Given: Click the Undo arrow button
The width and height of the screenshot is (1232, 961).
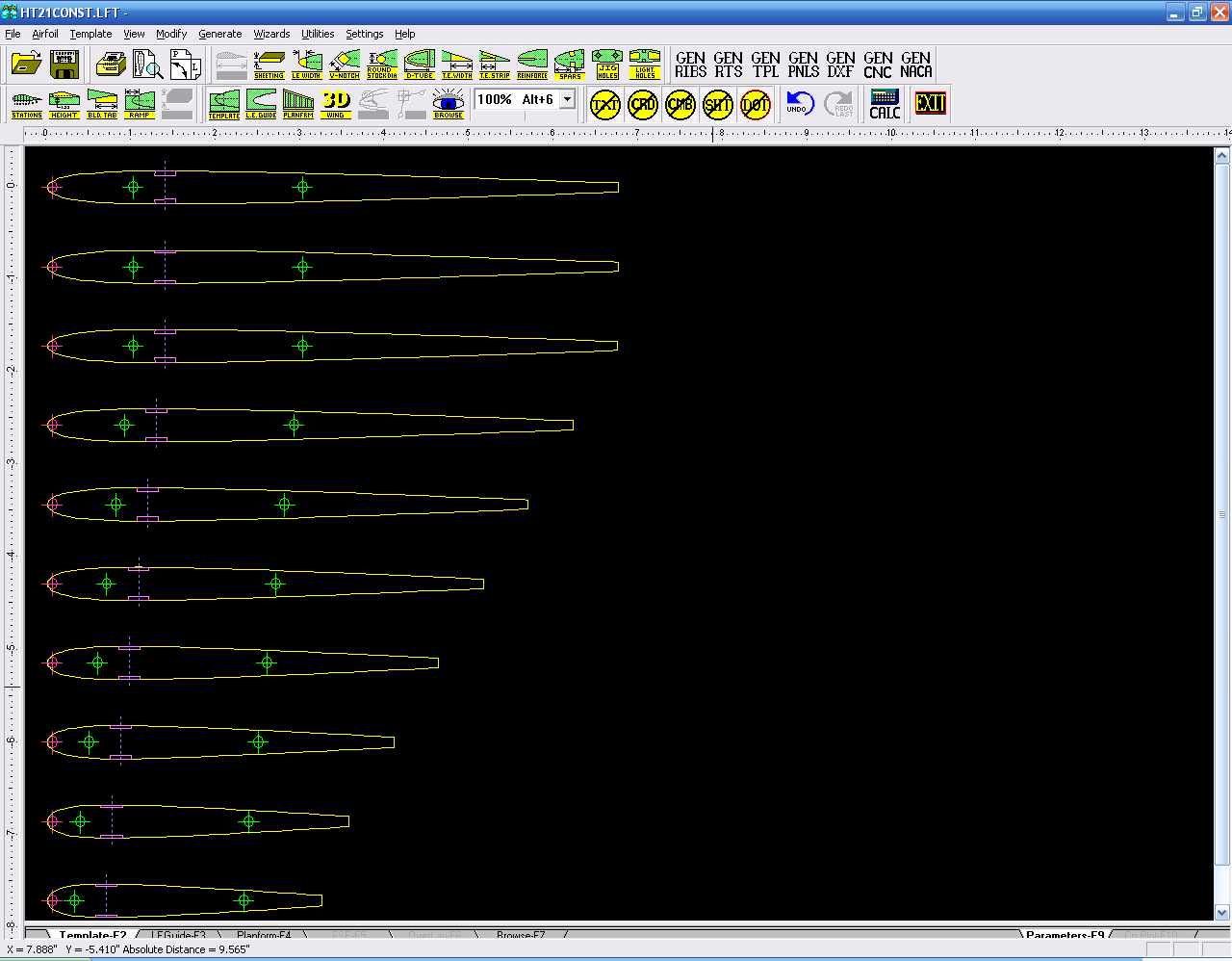Looking at the screenshot, I should (800, 104).
